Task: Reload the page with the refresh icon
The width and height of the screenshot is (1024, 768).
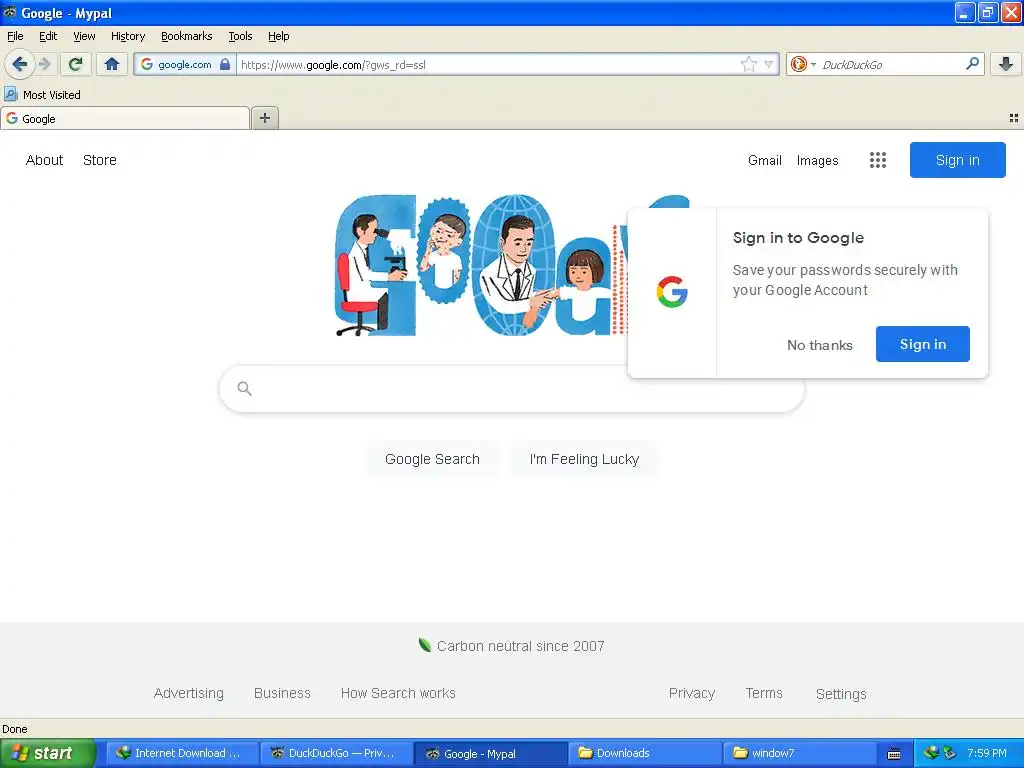Action: (x=76, y=64)
